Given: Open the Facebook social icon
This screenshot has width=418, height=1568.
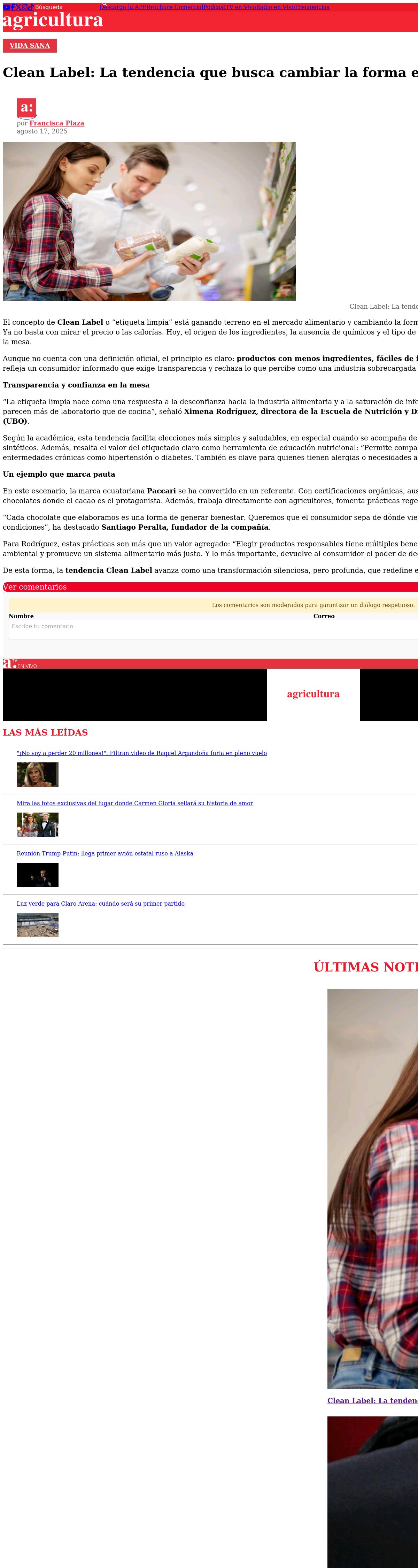Looking at the screenshot, I should (x=13, y=7).
